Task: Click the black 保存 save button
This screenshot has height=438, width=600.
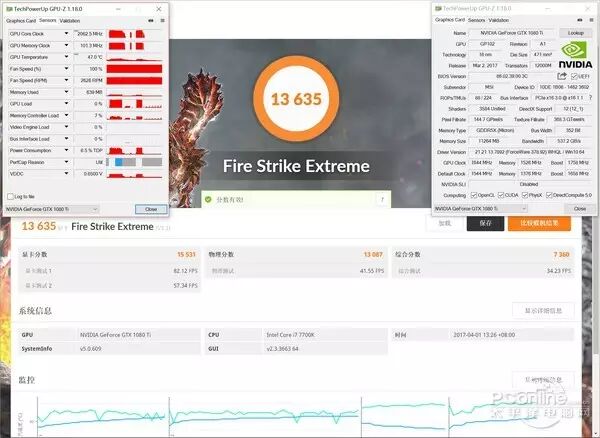Action: pyautogui.click(x=485, y=223)
